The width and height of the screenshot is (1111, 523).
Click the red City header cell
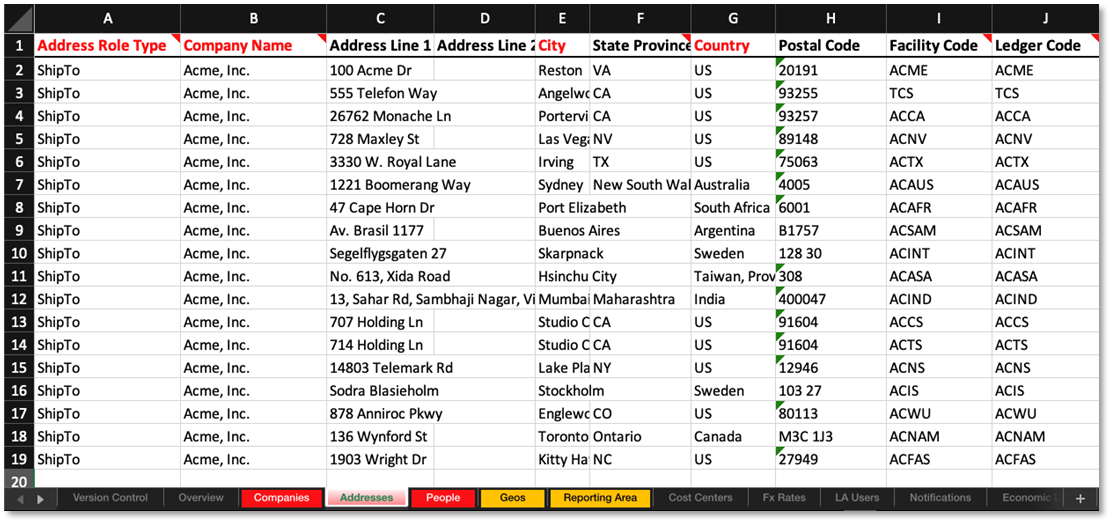click(563, 45)
